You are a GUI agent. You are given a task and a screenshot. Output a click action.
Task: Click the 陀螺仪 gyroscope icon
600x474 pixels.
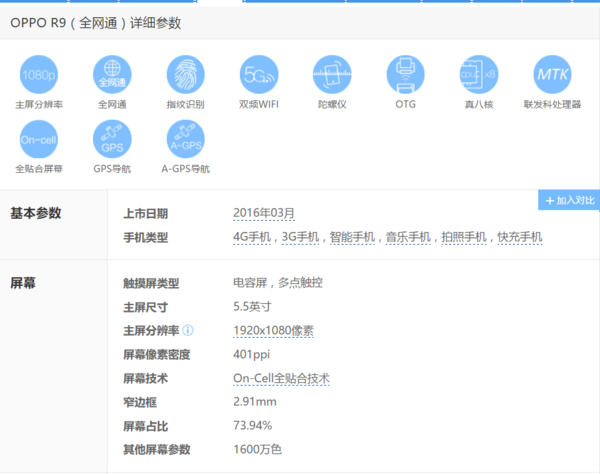coord(332,74)
